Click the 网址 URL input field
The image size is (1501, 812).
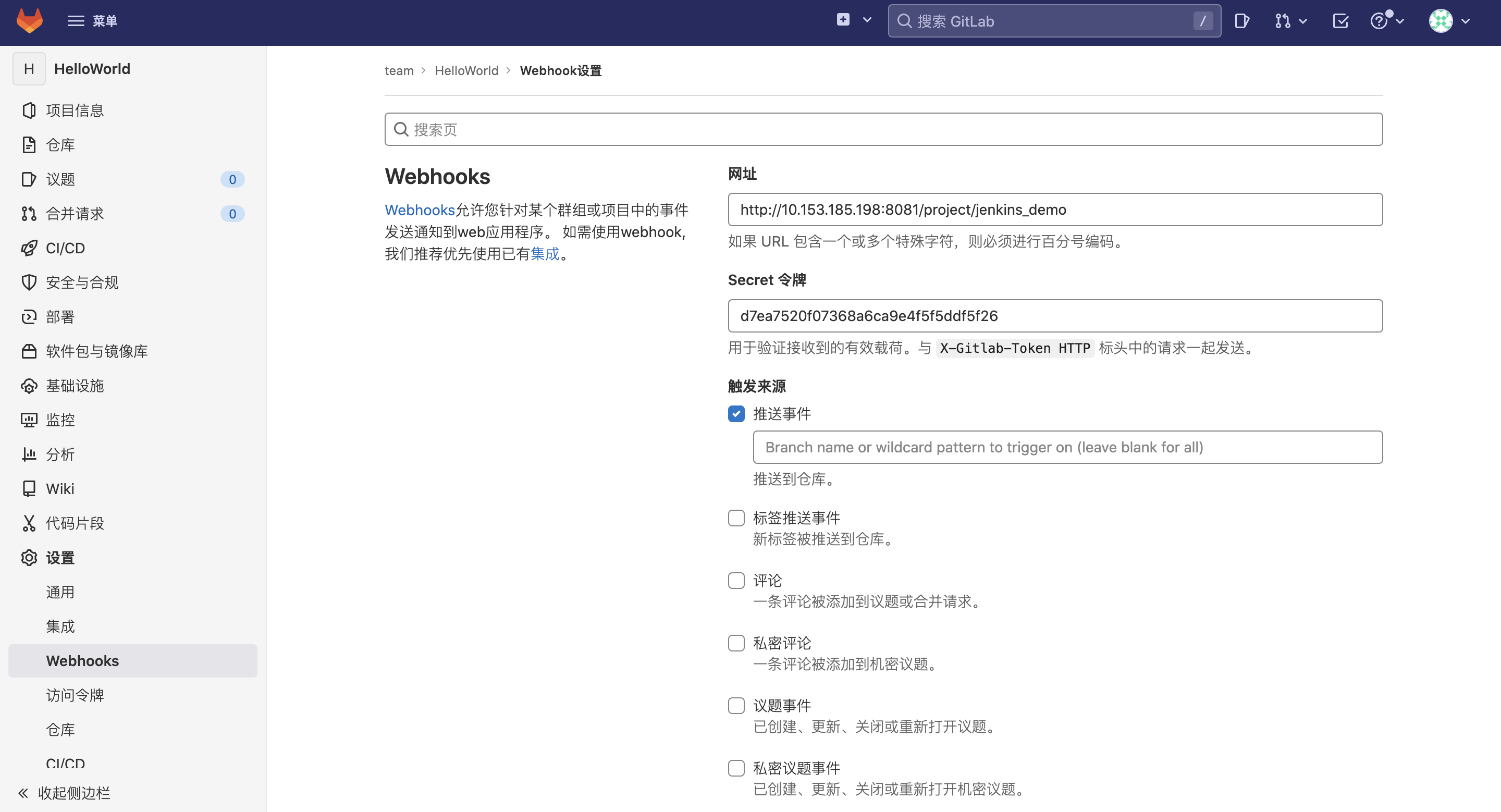tap(1055, 209)
